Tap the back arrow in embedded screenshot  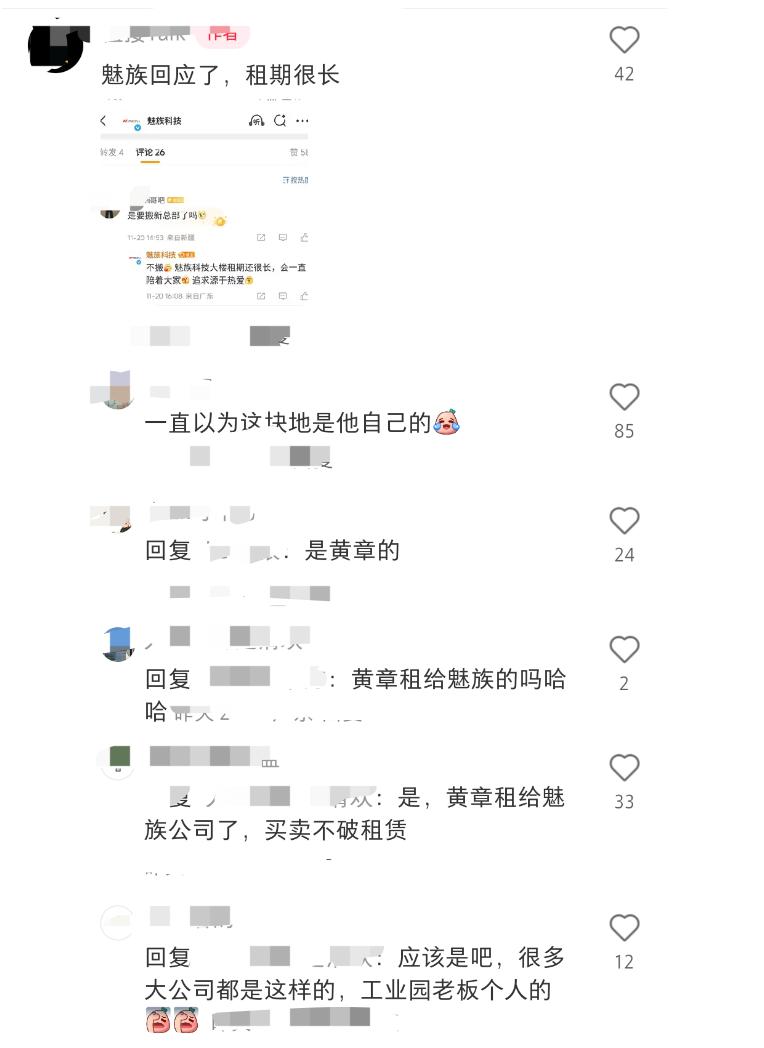pos(103,120)
